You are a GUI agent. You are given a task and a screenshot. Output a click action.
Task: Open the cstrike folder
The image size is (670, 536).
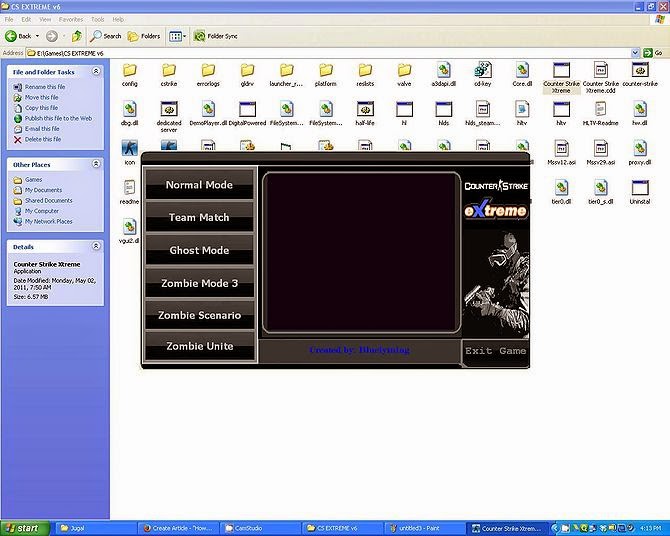tap(169, 75)
